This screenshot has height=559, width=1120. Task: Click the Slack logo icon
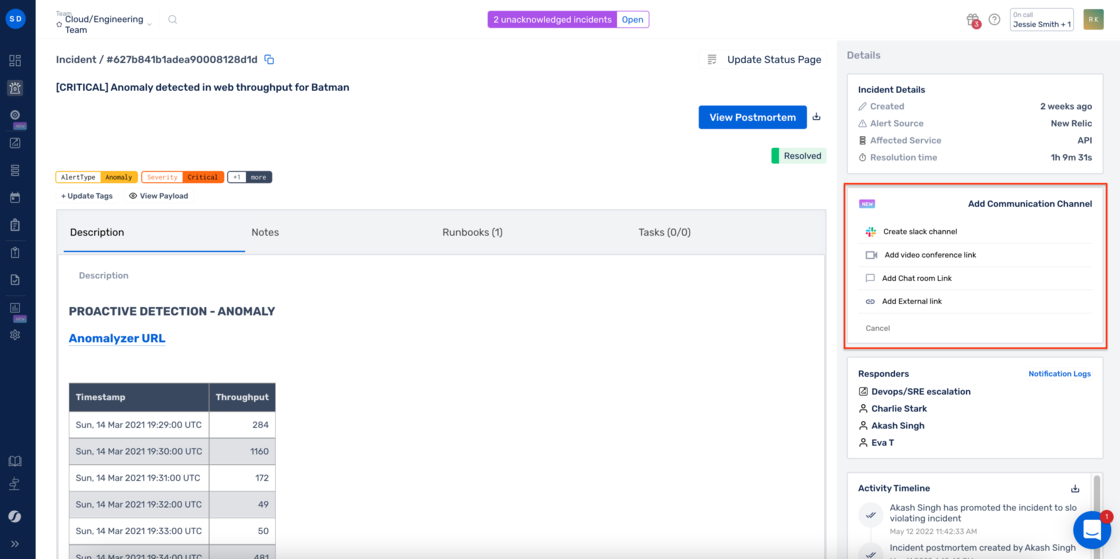click(x=871, y=231)
